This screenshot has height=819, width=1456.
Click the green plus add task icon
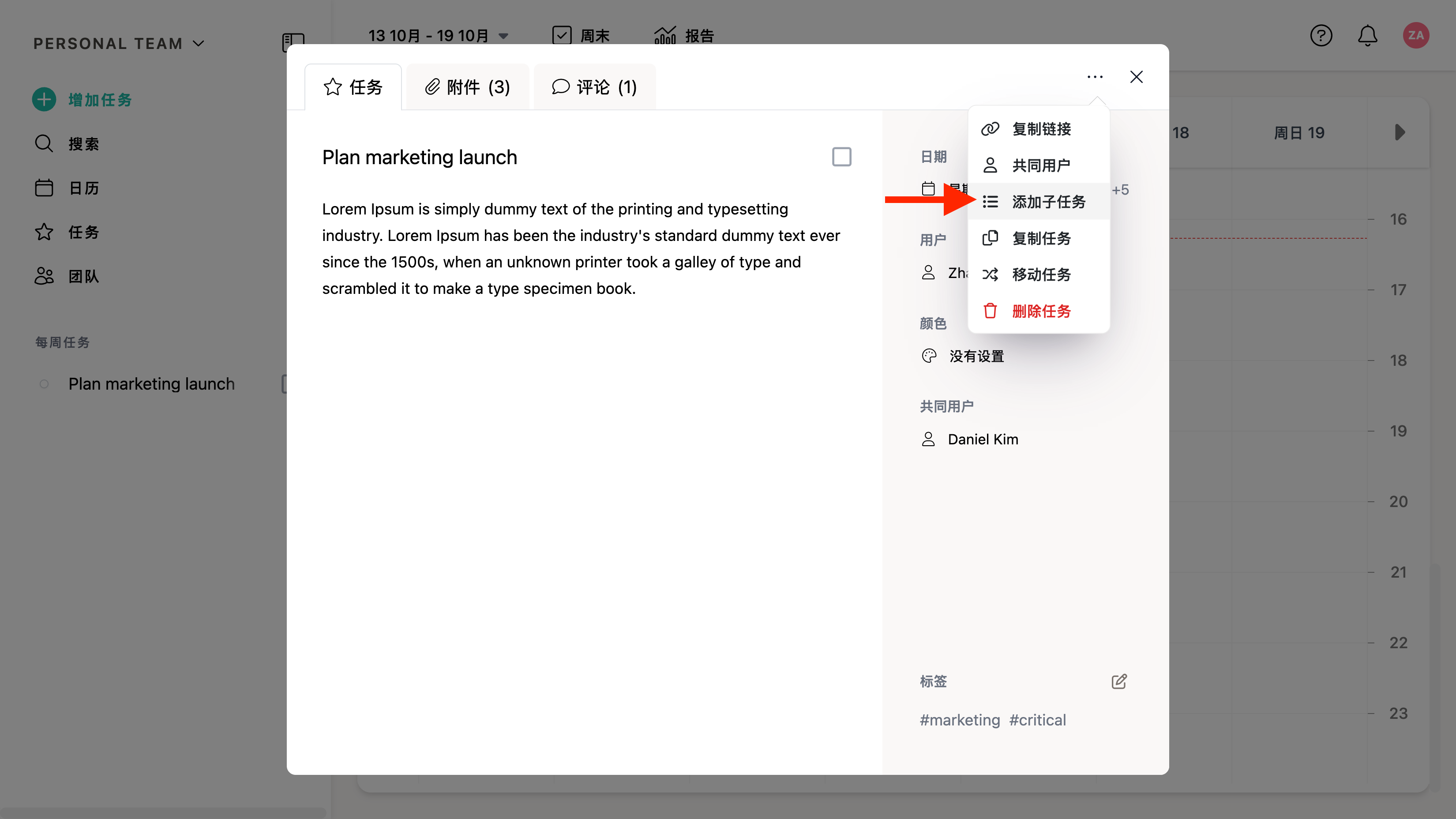click(44, 99)
